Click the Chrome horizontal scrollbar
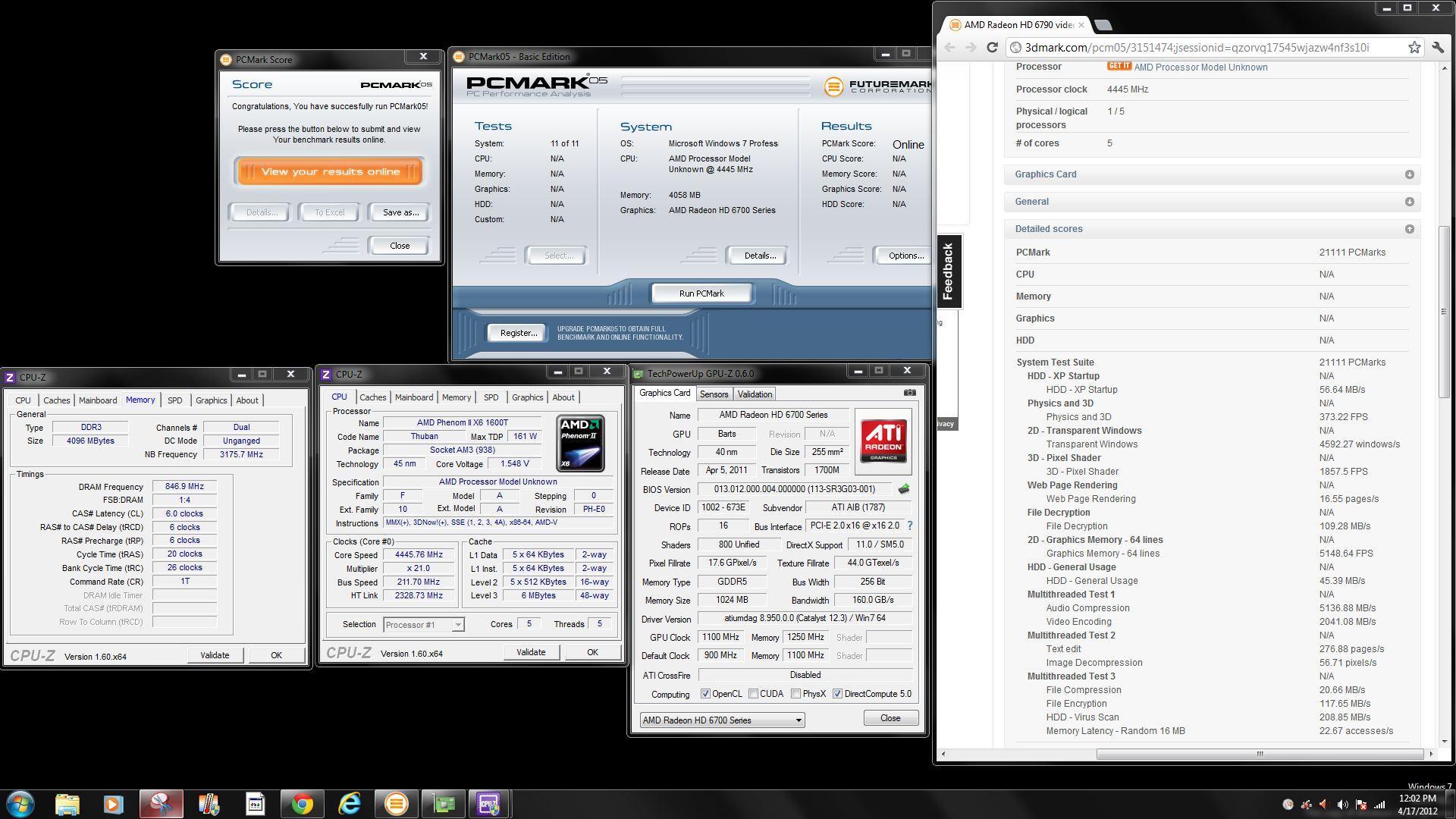 (x=1260, y=754)
